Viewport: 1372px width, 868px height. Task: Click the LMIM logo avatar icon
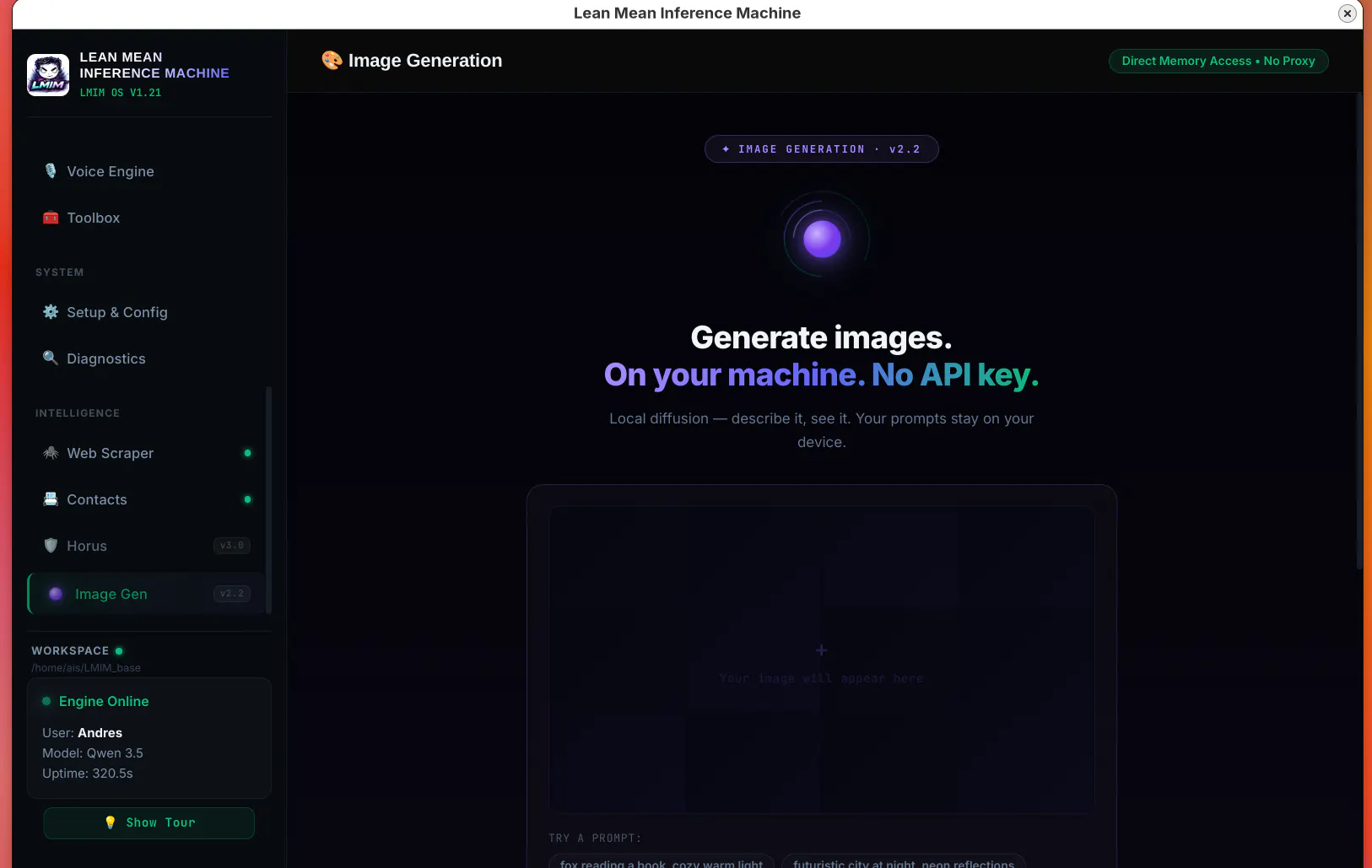(x=48, y=75)
